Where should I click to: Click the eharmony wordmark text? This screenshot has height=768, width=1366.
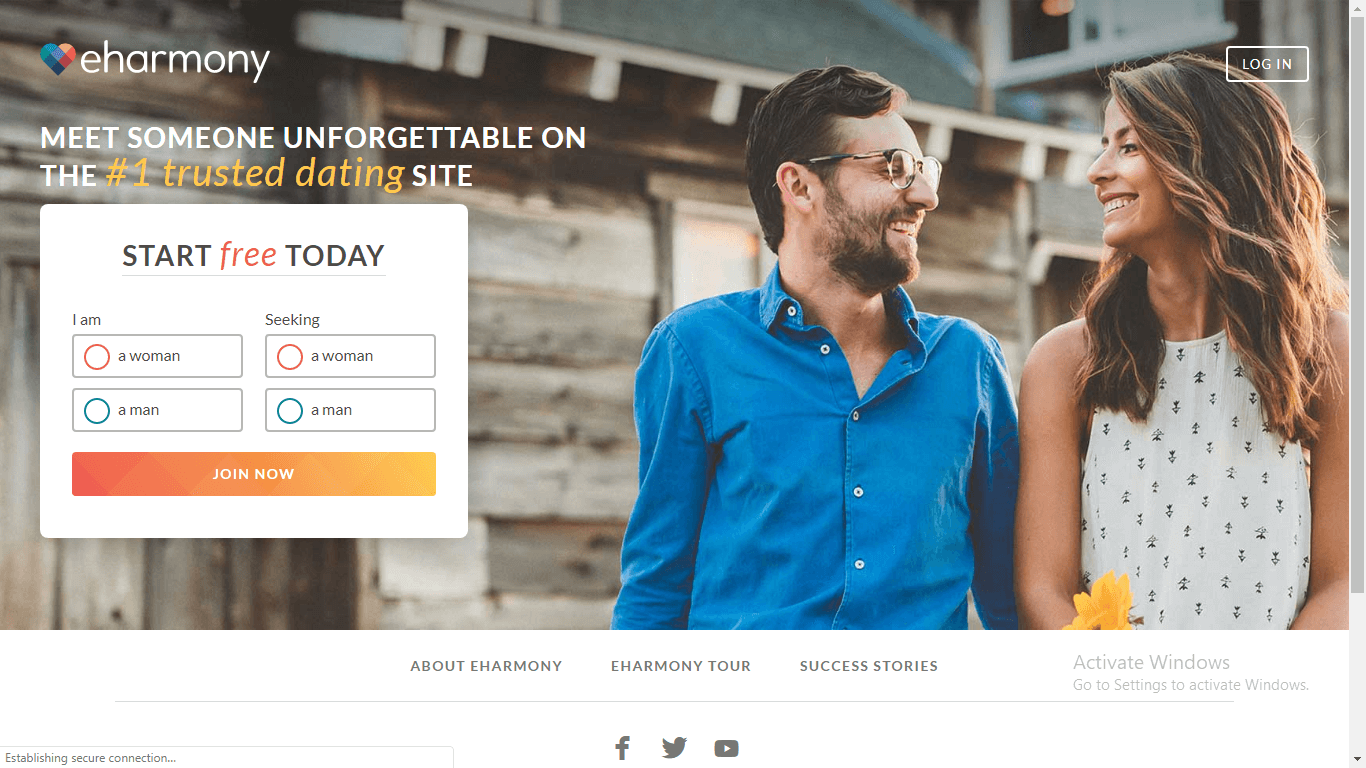point(175,62)
